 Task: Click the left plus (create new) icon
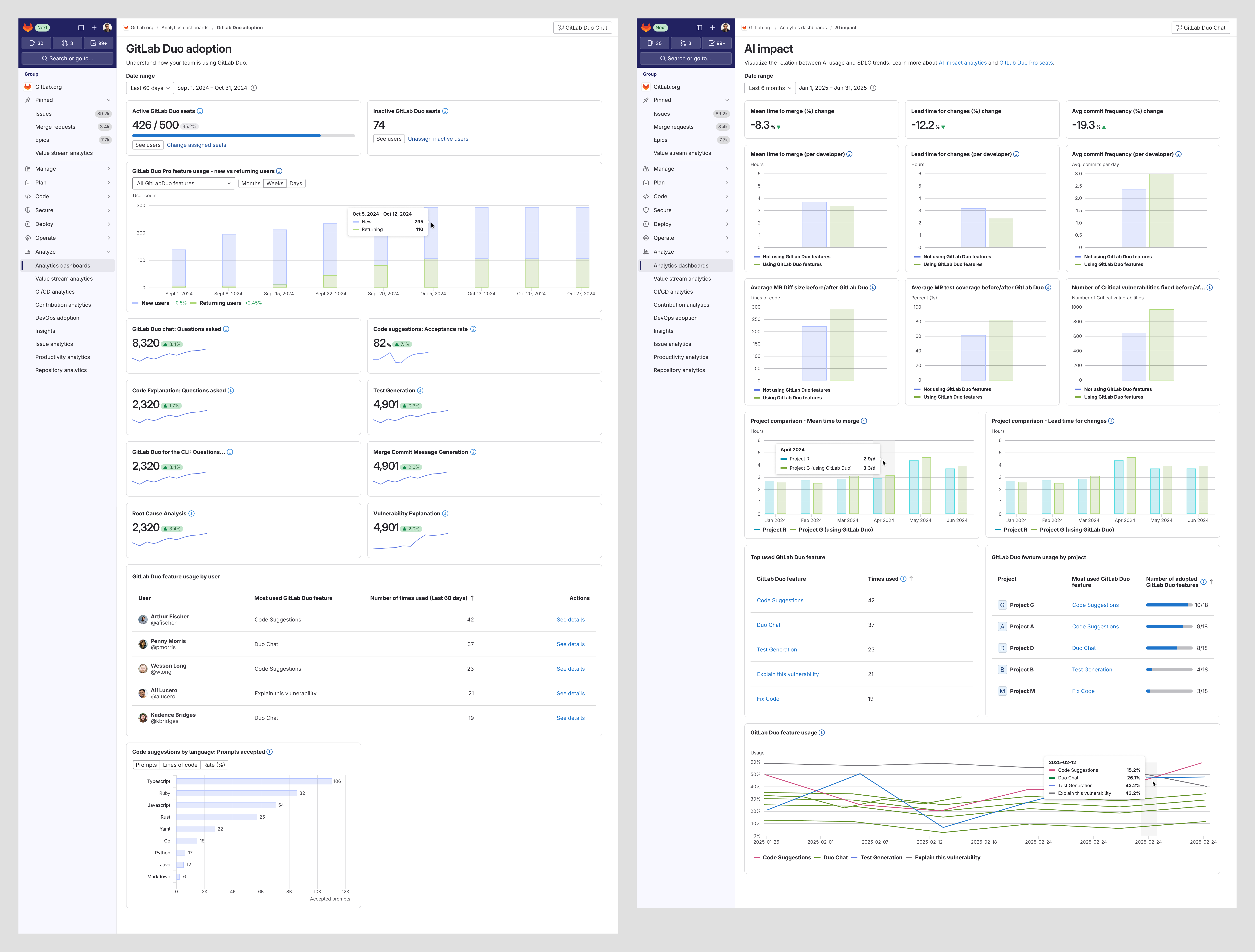[94, 28]
